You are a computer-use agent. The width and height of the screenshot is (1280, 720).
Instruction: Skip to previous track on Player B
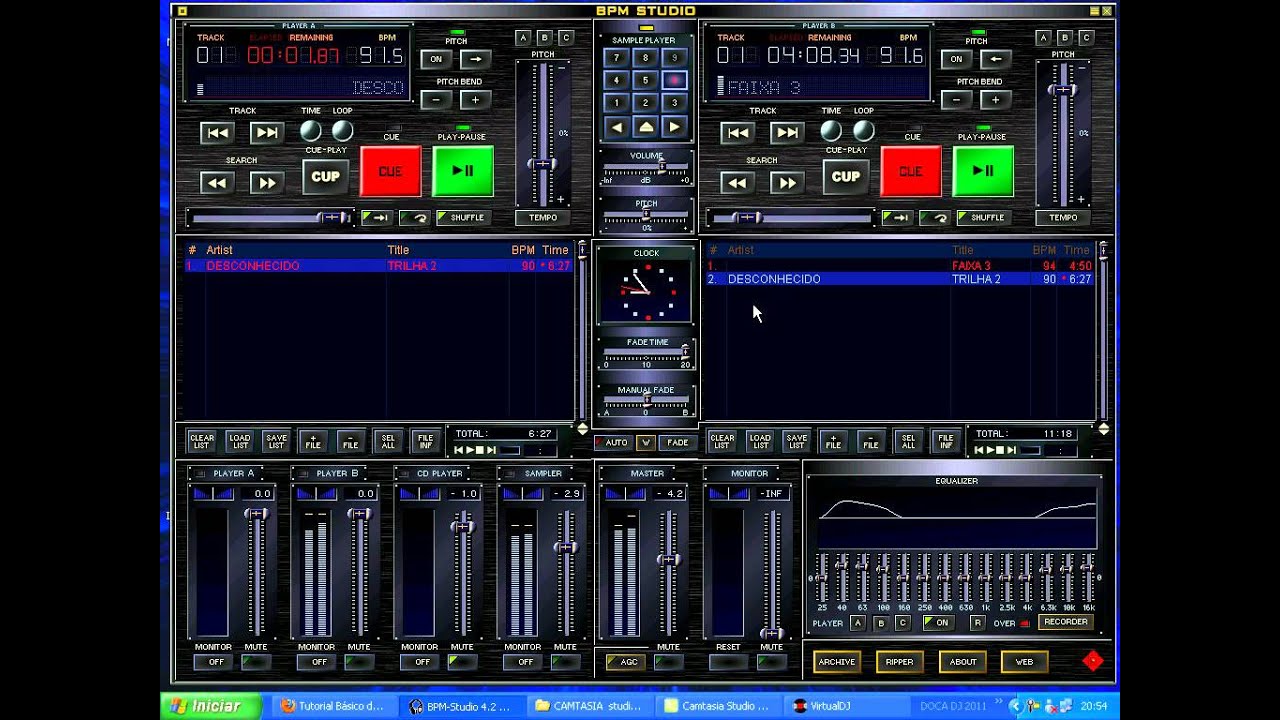pyautogui.click(x=737, y=132)
